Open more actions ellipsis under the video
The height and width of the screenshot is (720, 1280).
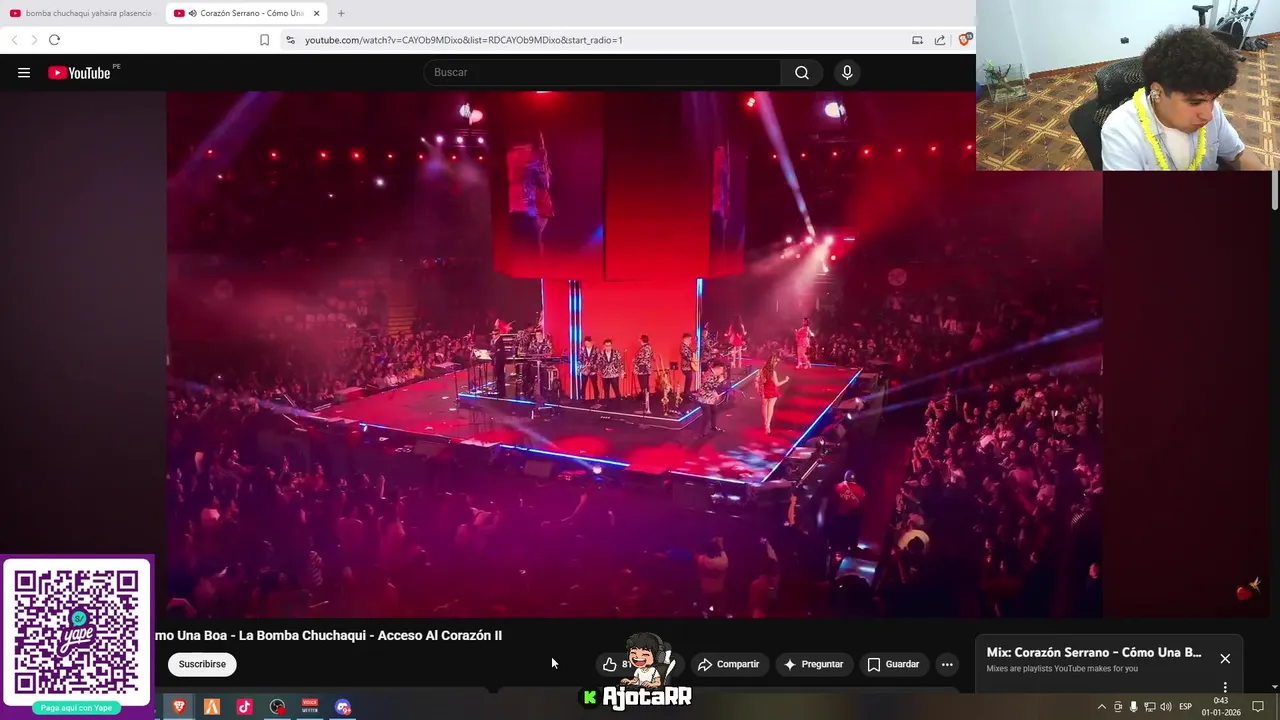947,664
